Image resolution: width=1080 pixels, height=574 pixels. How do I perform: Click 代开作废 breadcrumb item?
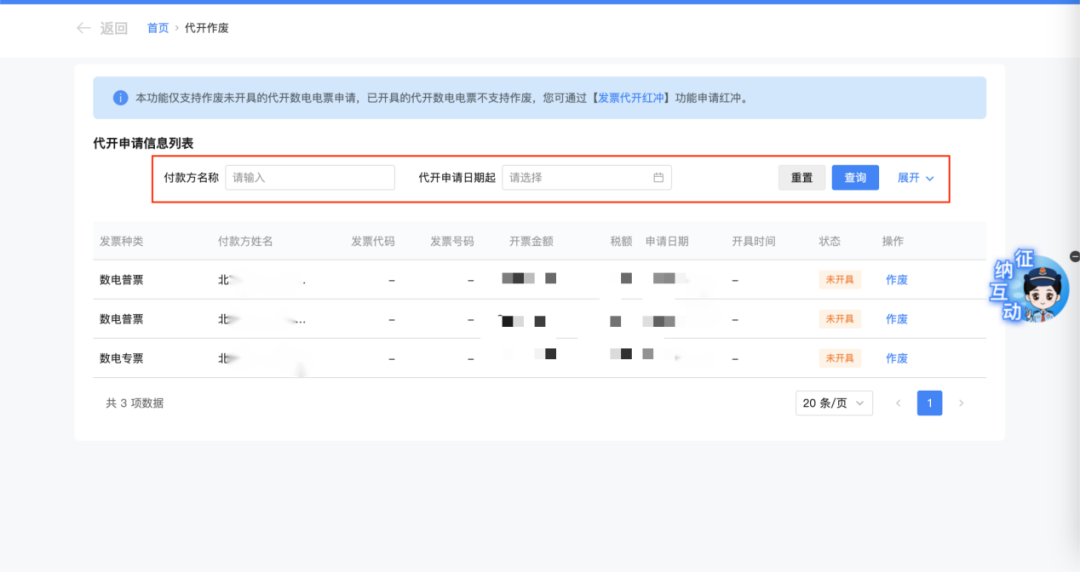(x=207, y=28)
